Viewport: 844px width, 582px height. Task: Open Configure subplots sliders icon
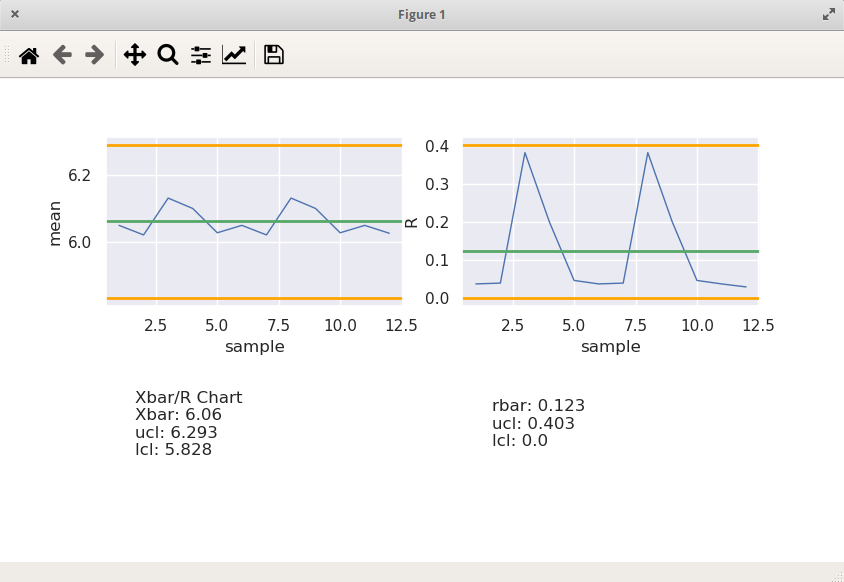201,55
